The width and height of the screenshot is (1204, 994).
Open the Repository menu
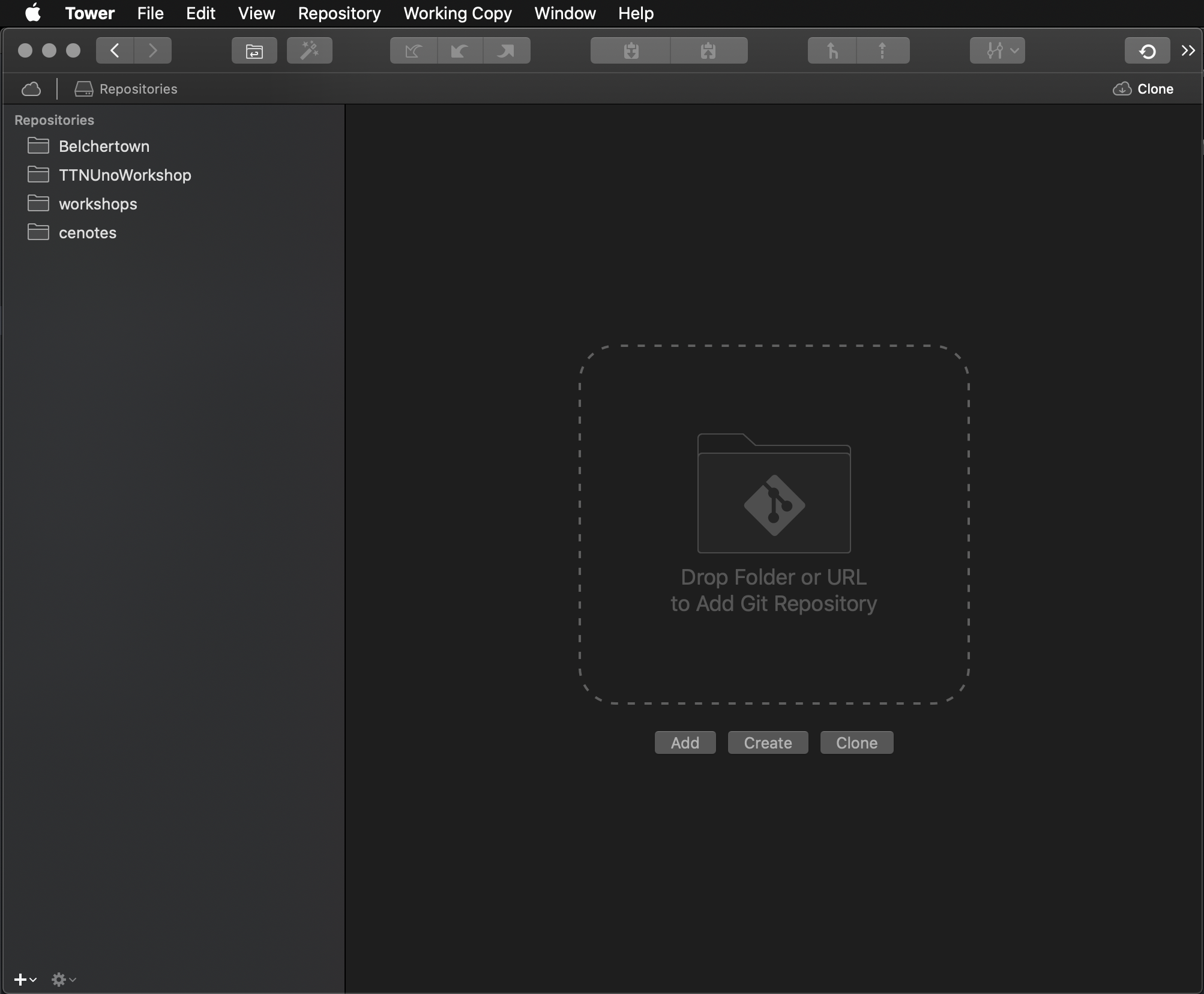(340, 13)
